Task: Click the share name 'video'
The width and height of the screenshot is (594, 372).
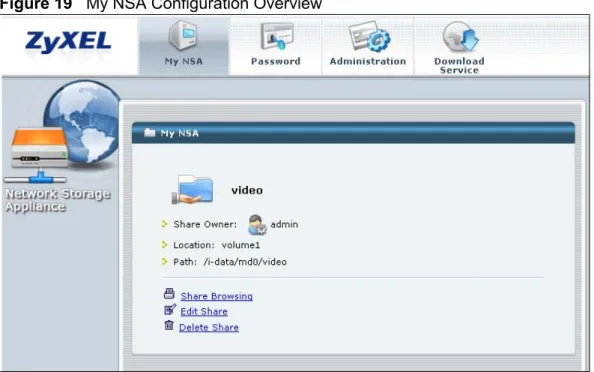Action: (247, 190)
